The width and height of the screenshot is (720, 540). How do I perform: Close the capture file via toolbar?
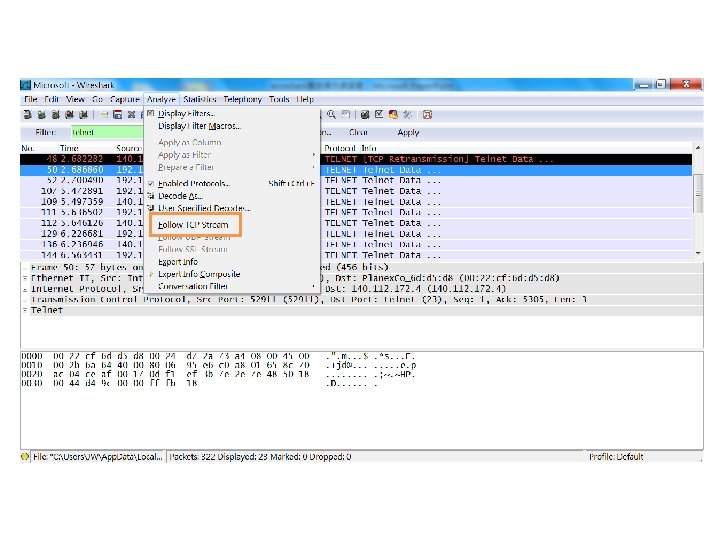coord(131,115)
